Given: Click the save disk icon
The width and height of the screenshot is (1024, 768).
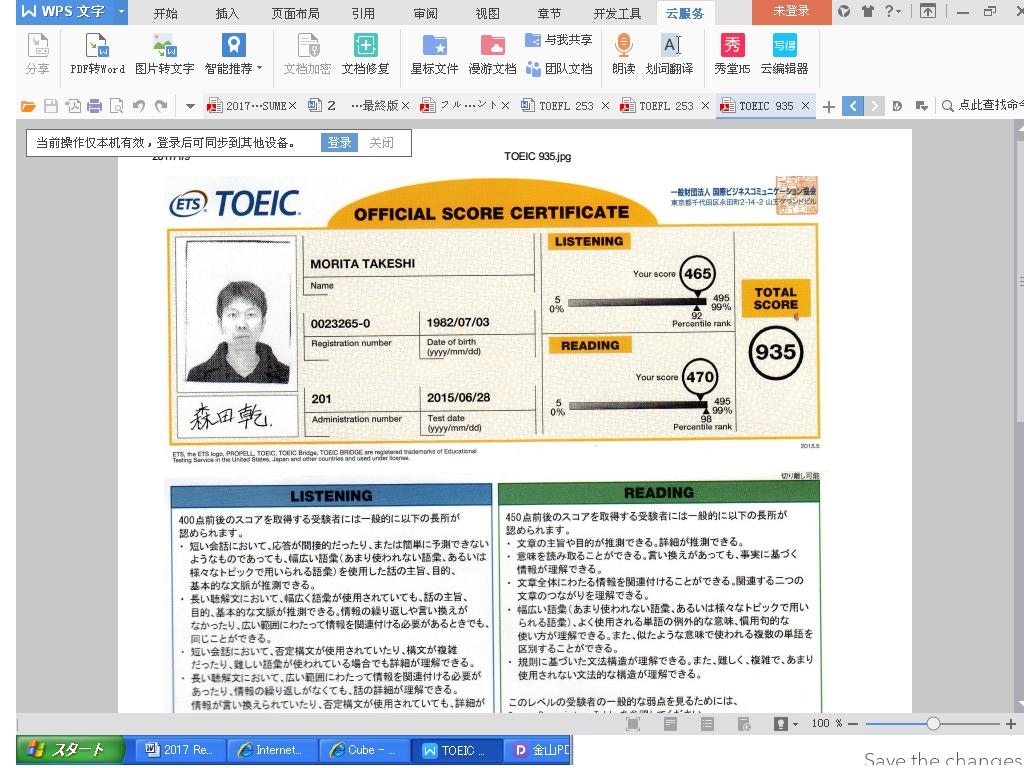Looking at the screenshot, I should (50, 106).
